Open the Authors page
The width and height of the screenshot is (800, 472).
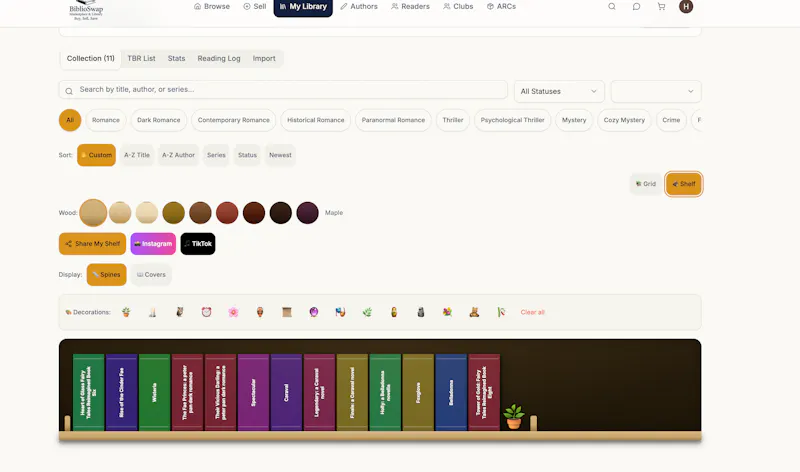coord(359,7)
